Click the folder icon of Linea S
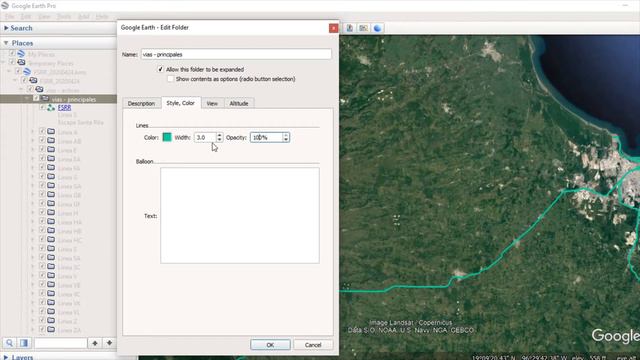The image size is (640, 360). [51, 249]
